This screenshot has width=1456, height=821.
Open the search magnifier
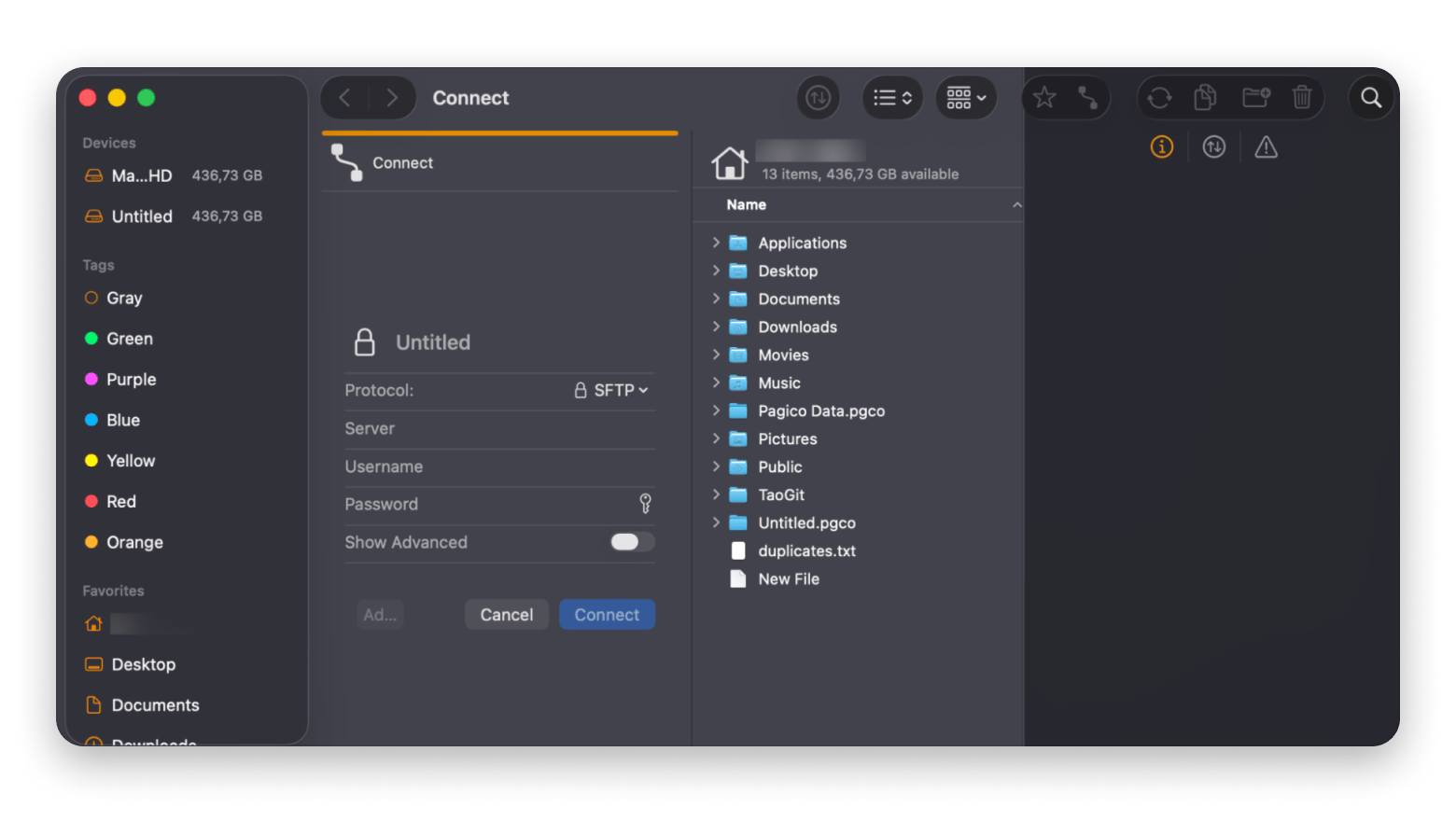click(1371, 98)
